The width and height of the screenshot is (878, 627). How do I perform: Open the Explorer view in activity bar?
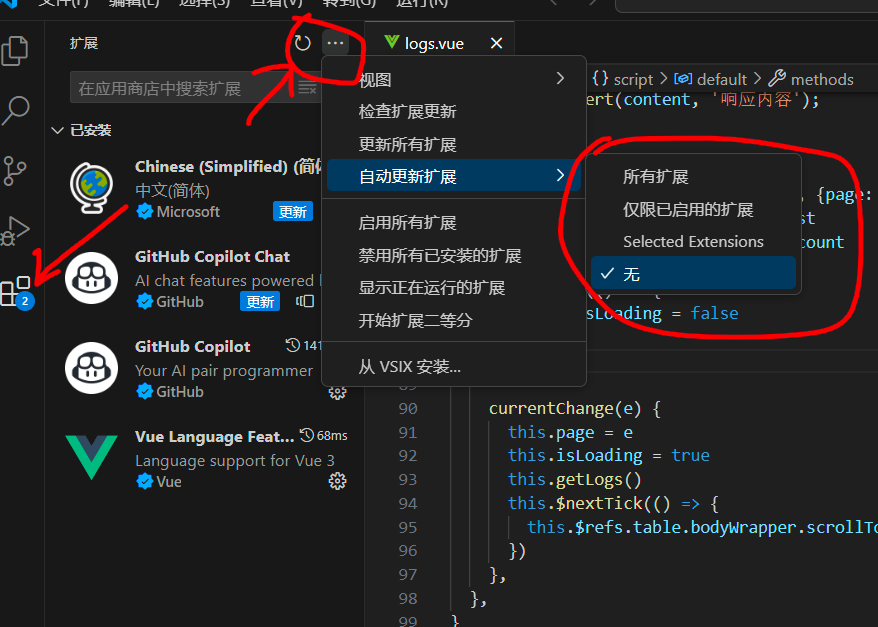tap(16, 50)
